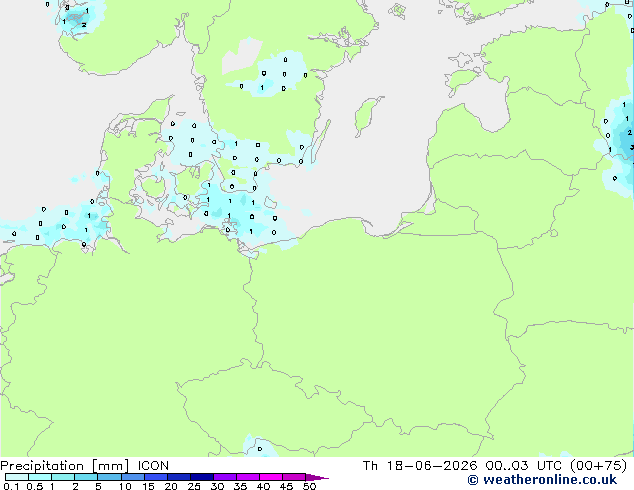Click the date text "18-06-2026"
634x490 pixels.
point(432,466)
